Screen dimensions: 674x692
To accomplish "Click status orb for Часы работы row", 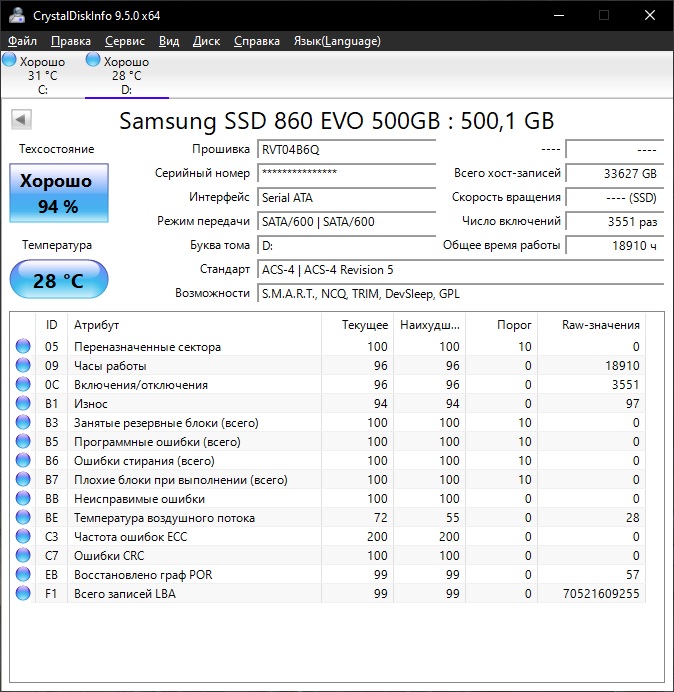I will 23,366.
